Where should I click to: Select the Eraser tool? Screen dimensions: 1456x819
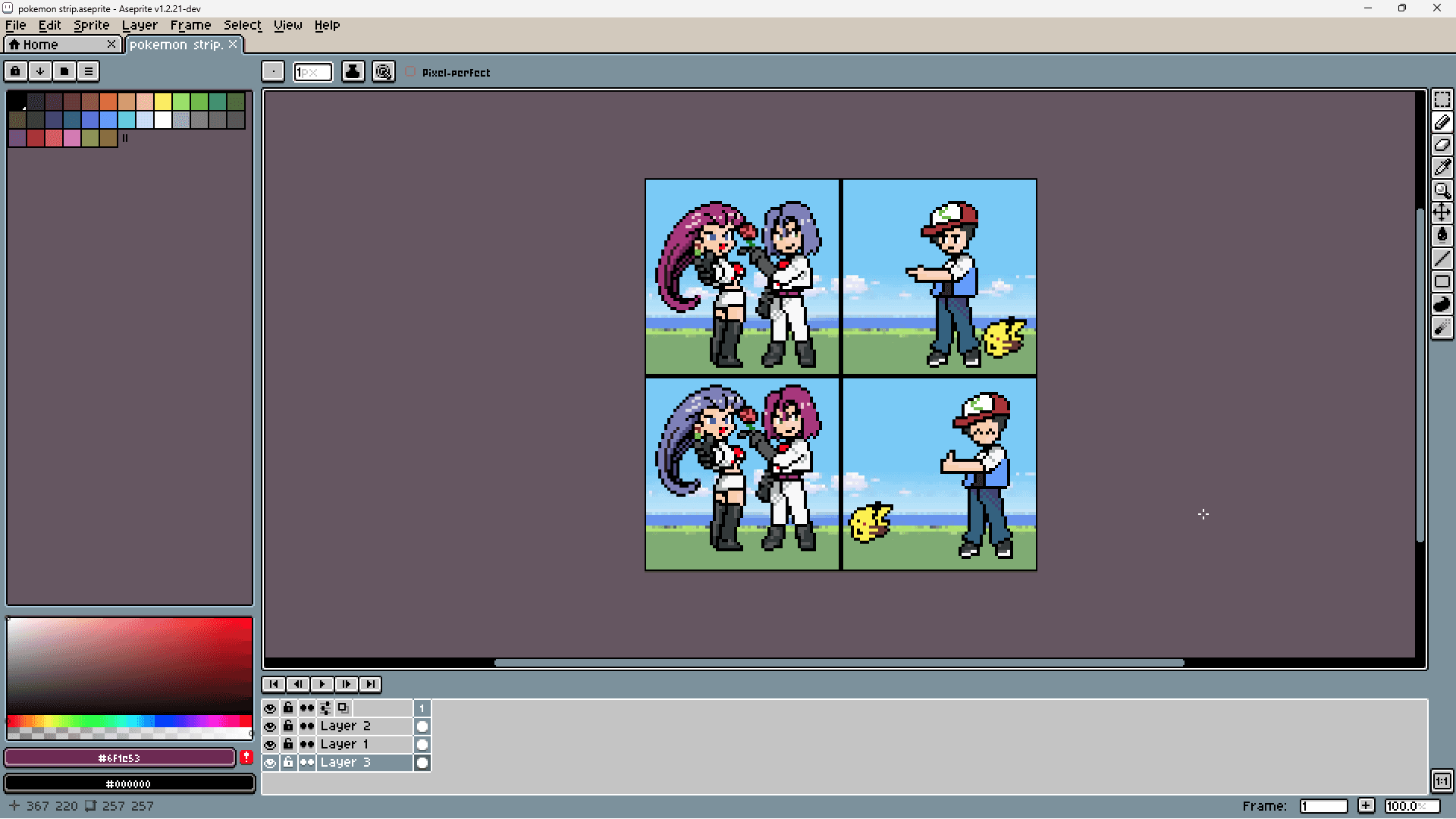click(x=1442, y=145)
